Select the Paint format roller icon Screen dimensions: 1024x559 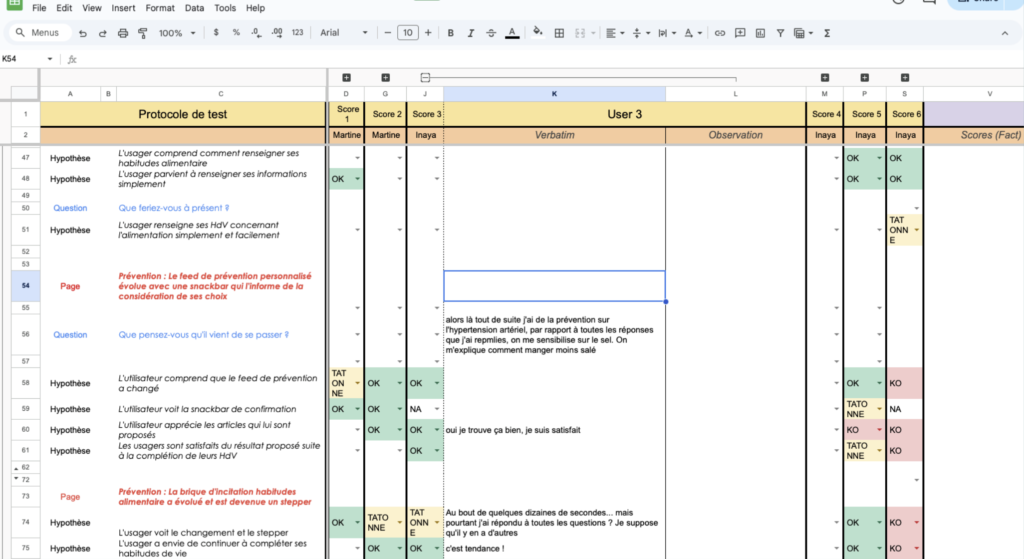(142, 33)
